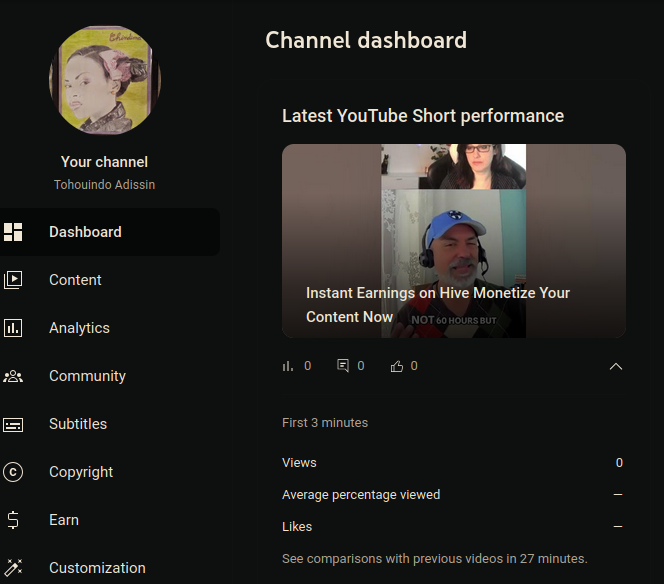Collapse the Short performance details chevron
664x584 pixels.
pyautogui.click(x=616, y=367)
